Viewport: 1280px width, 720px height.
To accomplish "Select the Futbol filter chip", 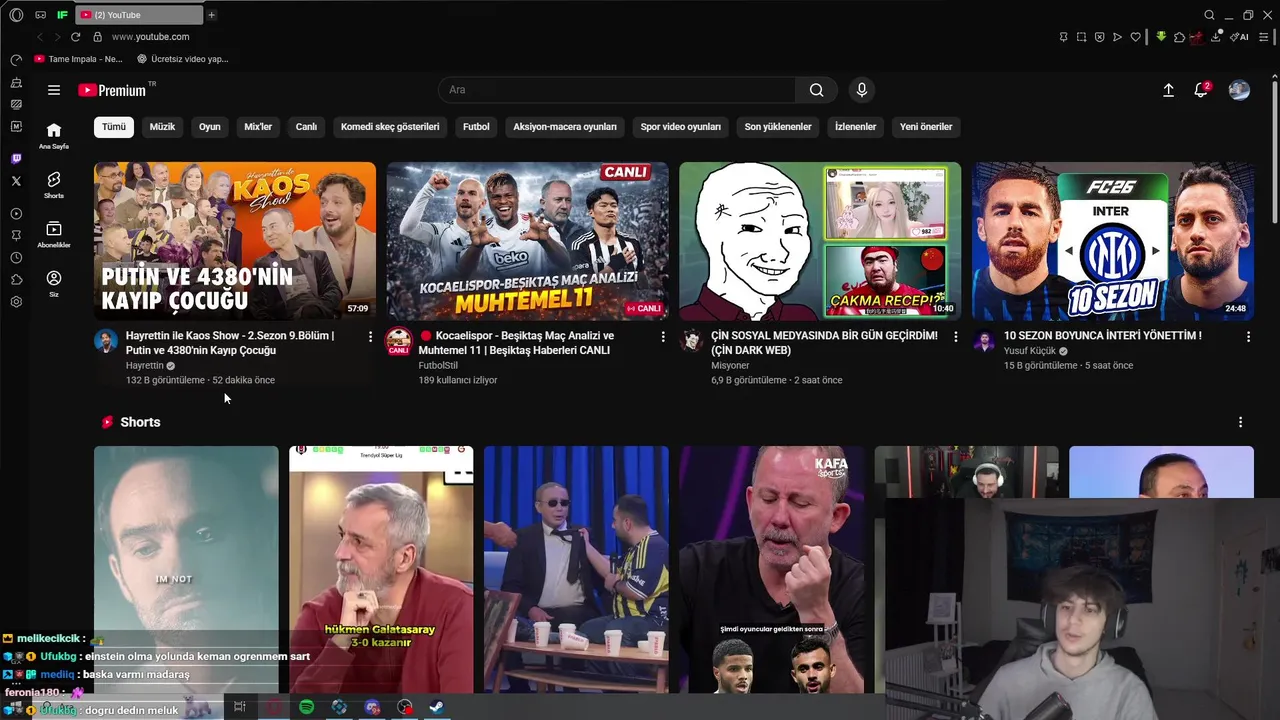I will click(476, 127).
